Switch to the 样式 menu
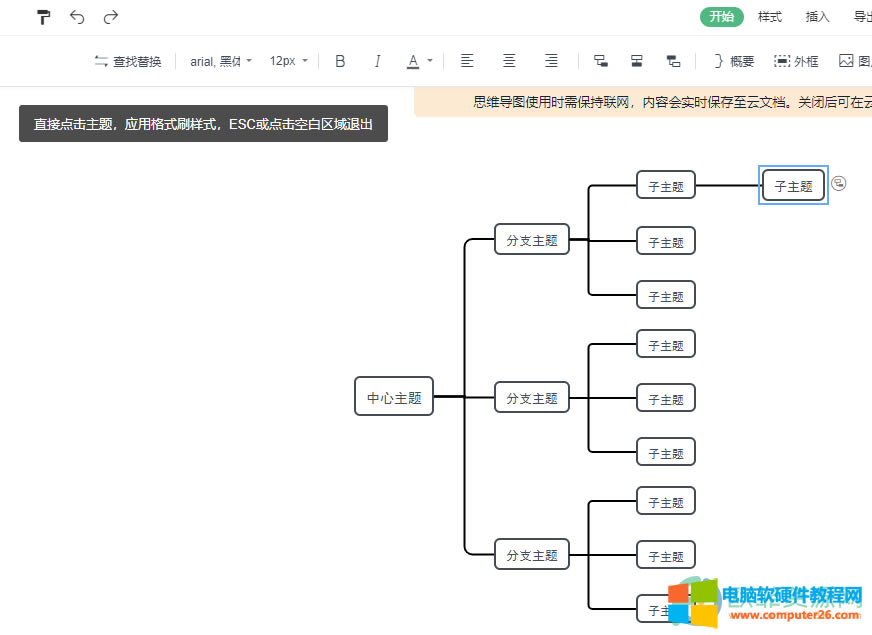This screenshot has width=872, height=635. [x=770, y=17]
